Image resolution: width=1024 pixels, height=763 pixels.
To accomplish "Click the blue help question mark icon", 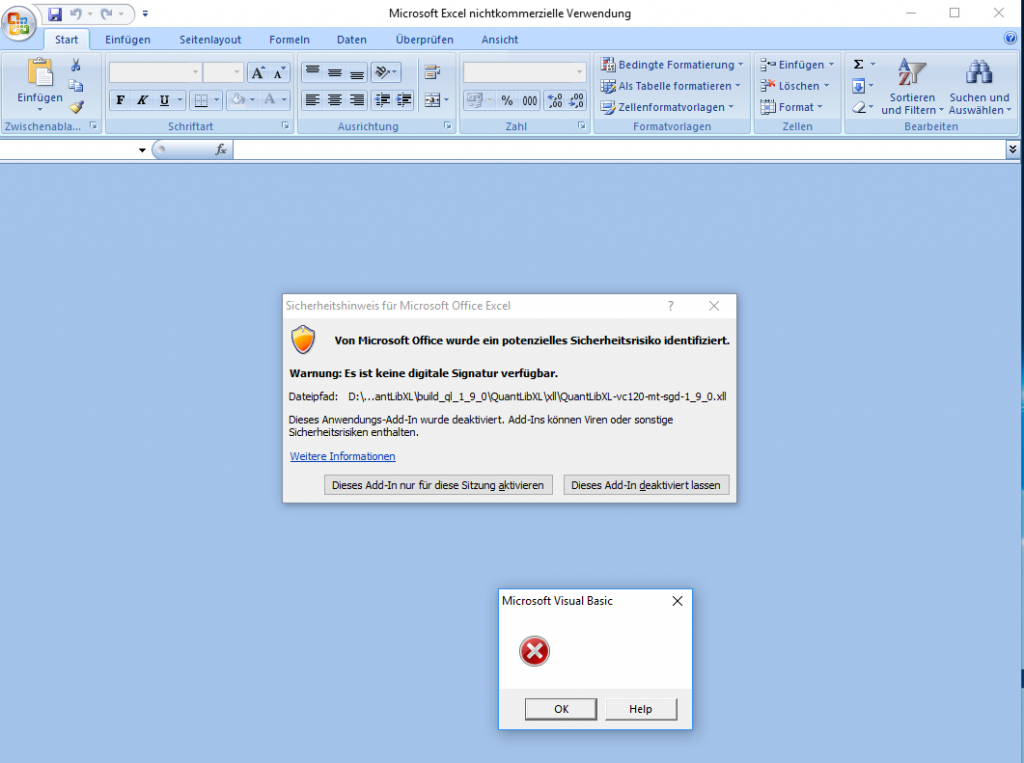I will tap(1010, 38).
